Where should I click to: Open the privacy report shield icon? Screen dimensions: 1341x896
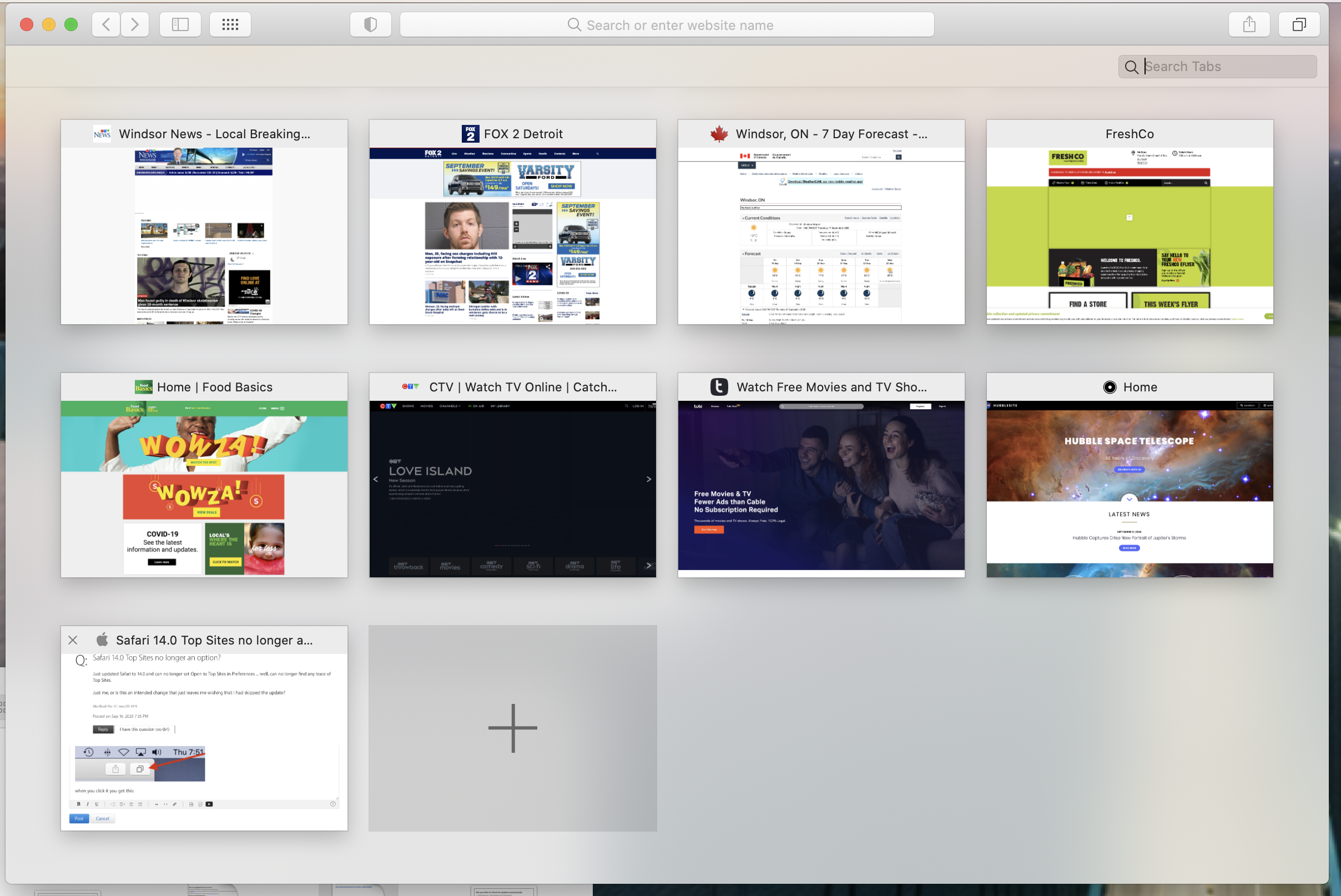click(x=370, y=24)
